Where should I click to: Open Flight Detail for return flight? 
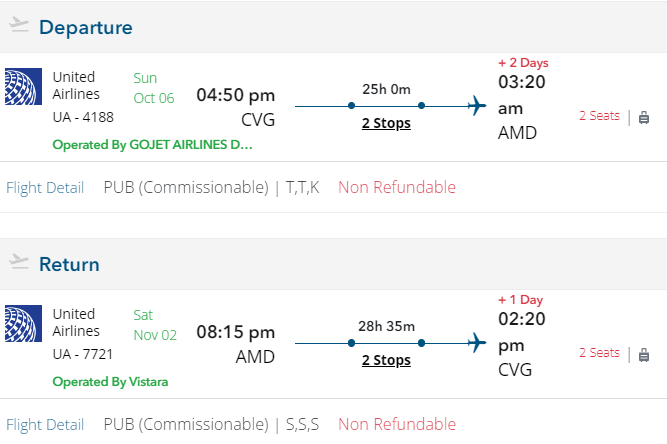point(45,424)
